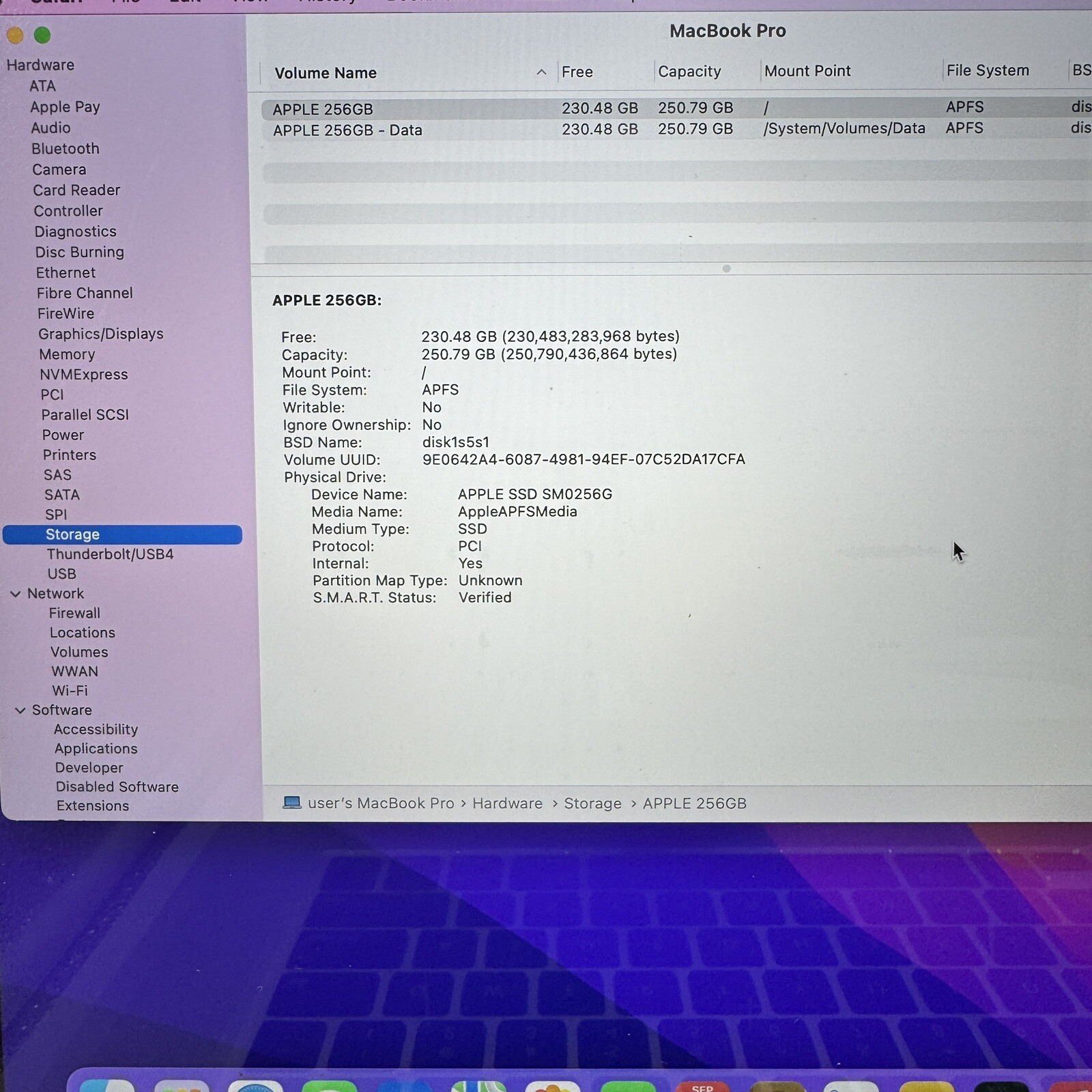
Task: Collapse the Software section chevron
Action: [20, 710]
